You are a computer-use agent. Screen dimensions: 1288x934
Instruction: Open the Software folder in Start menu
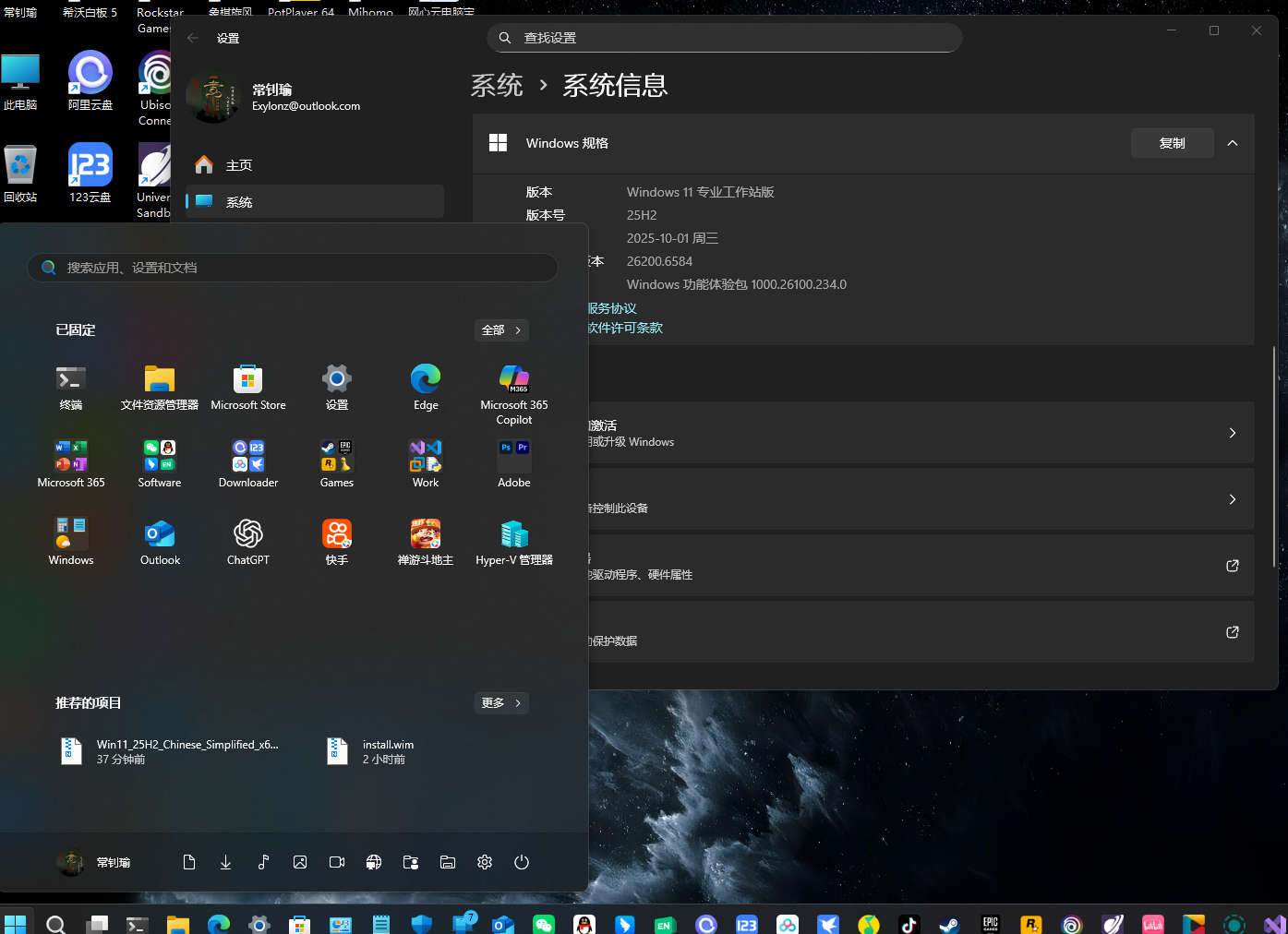[x=160, y=464]
